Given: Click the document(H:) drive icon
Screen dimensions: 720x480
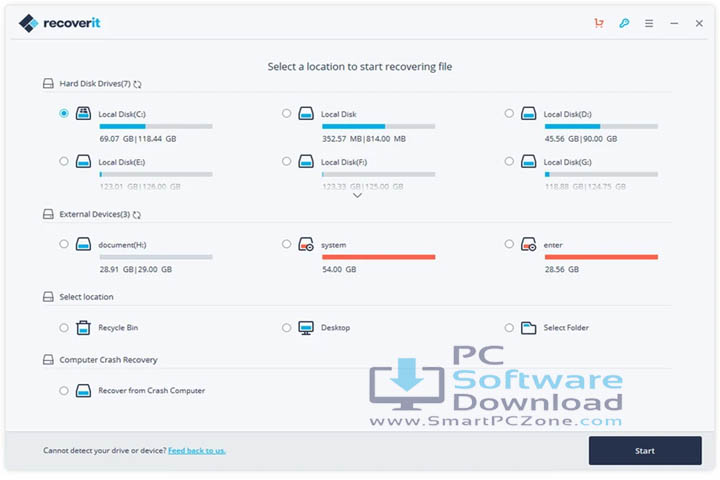Looking at the screenshot, I should (x=83, y=244).
